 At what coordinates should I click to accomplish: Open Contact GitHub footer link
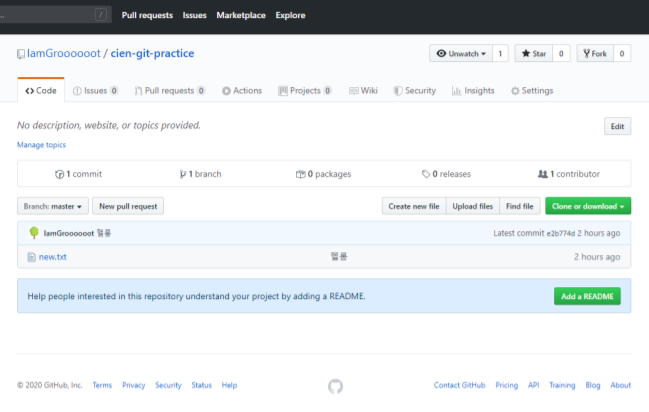(x=459, y=385)
